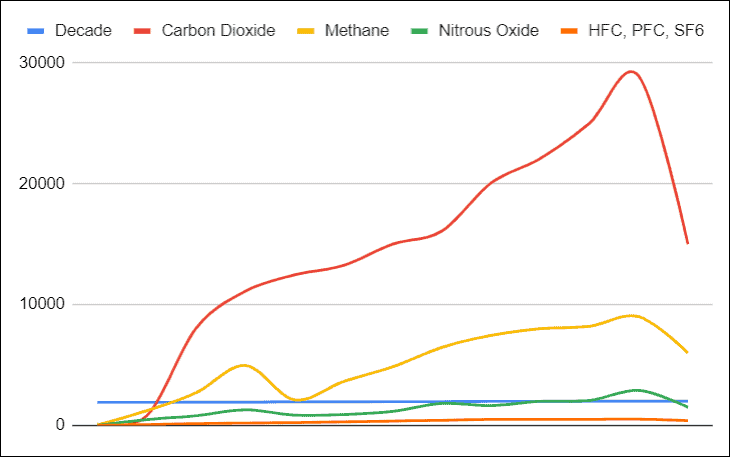Click the orange HFC, PFC, SF6 swatch
Image resolution: width=730 pixels, height=457 pixels.
point(569,31)
